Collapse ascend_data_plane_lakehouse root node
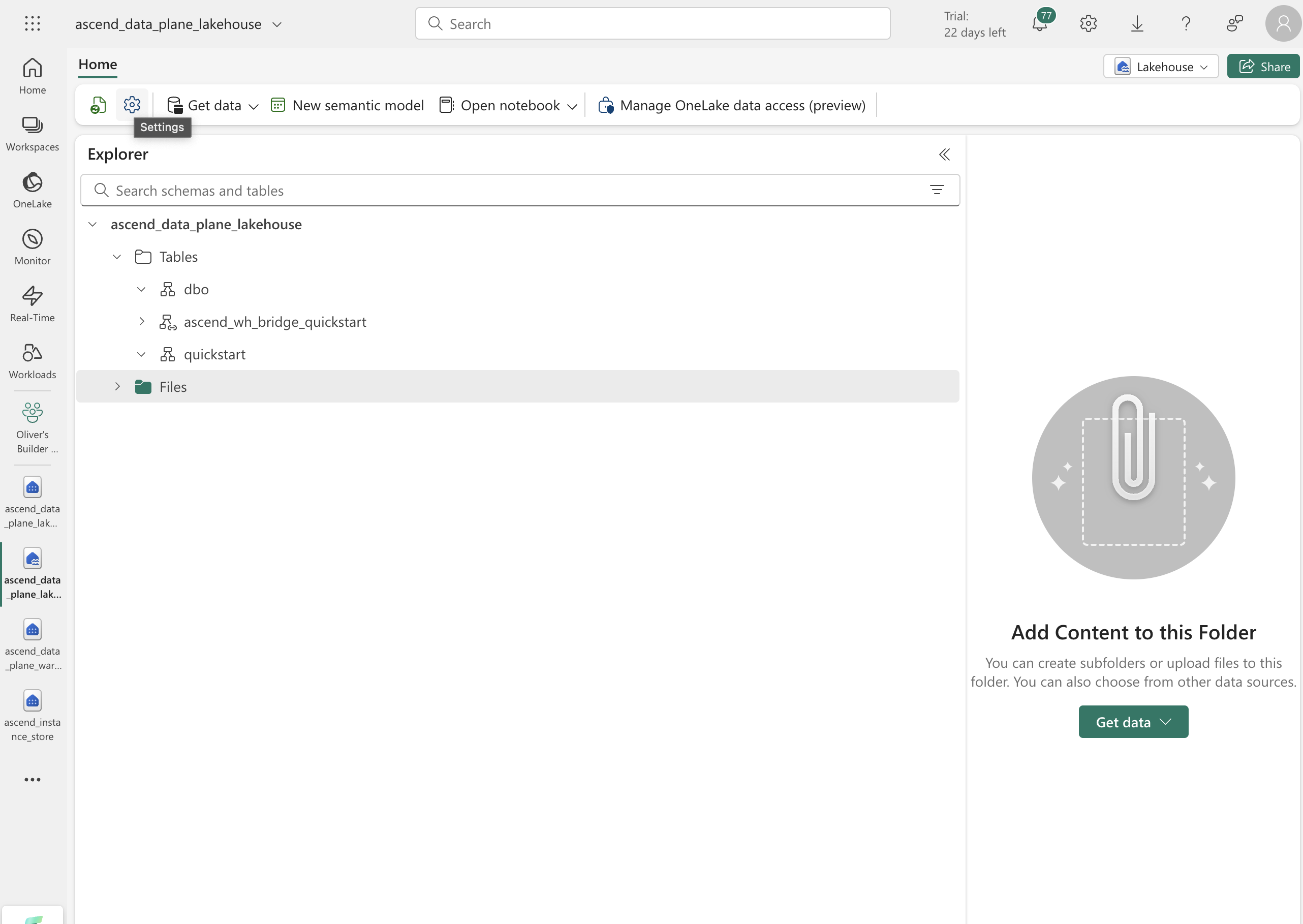The image size is (1303, 924). (92, 224)
